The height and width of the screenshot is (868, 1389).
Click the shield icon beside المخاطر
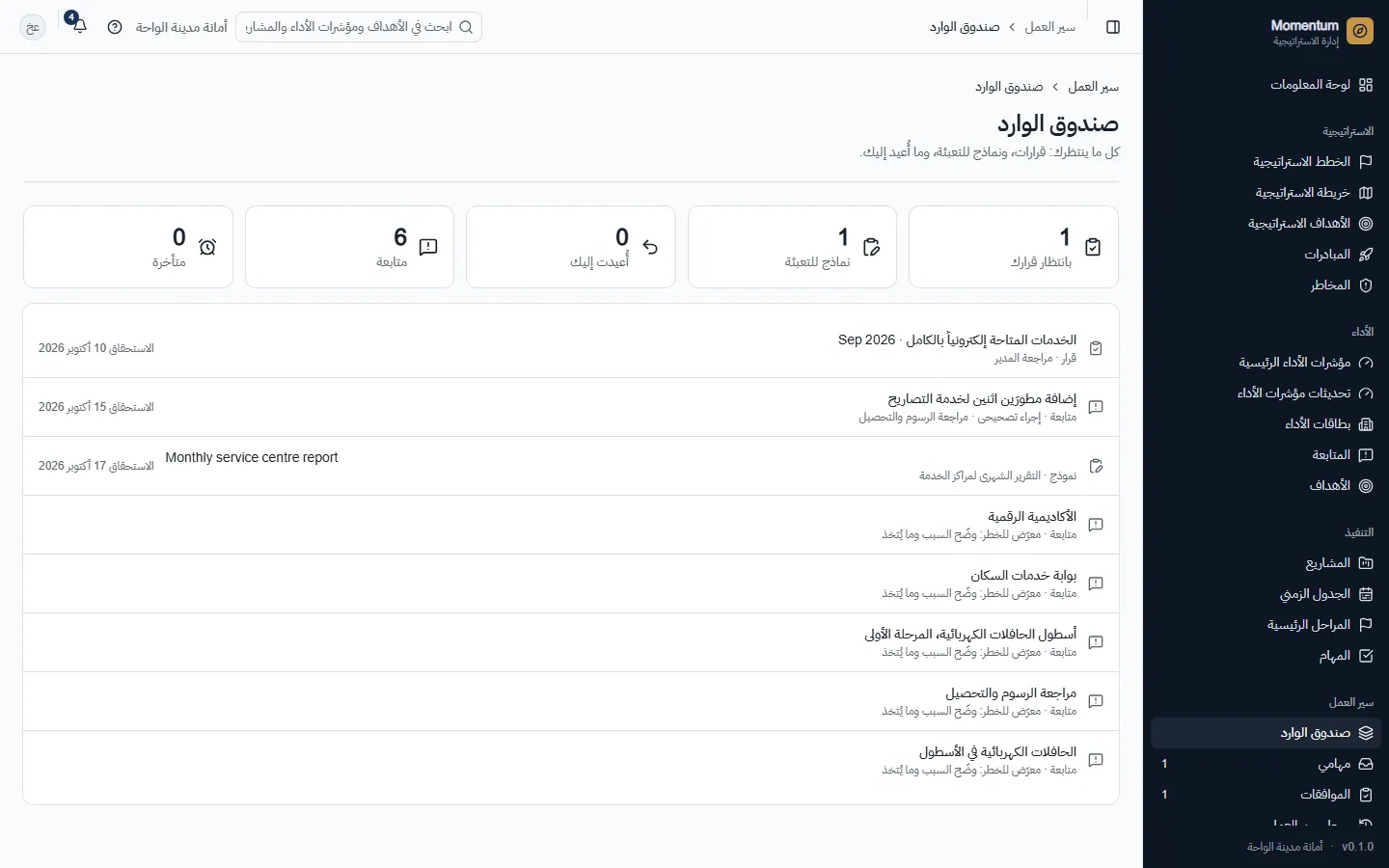pyautogui.click(x=1366, y=285)
